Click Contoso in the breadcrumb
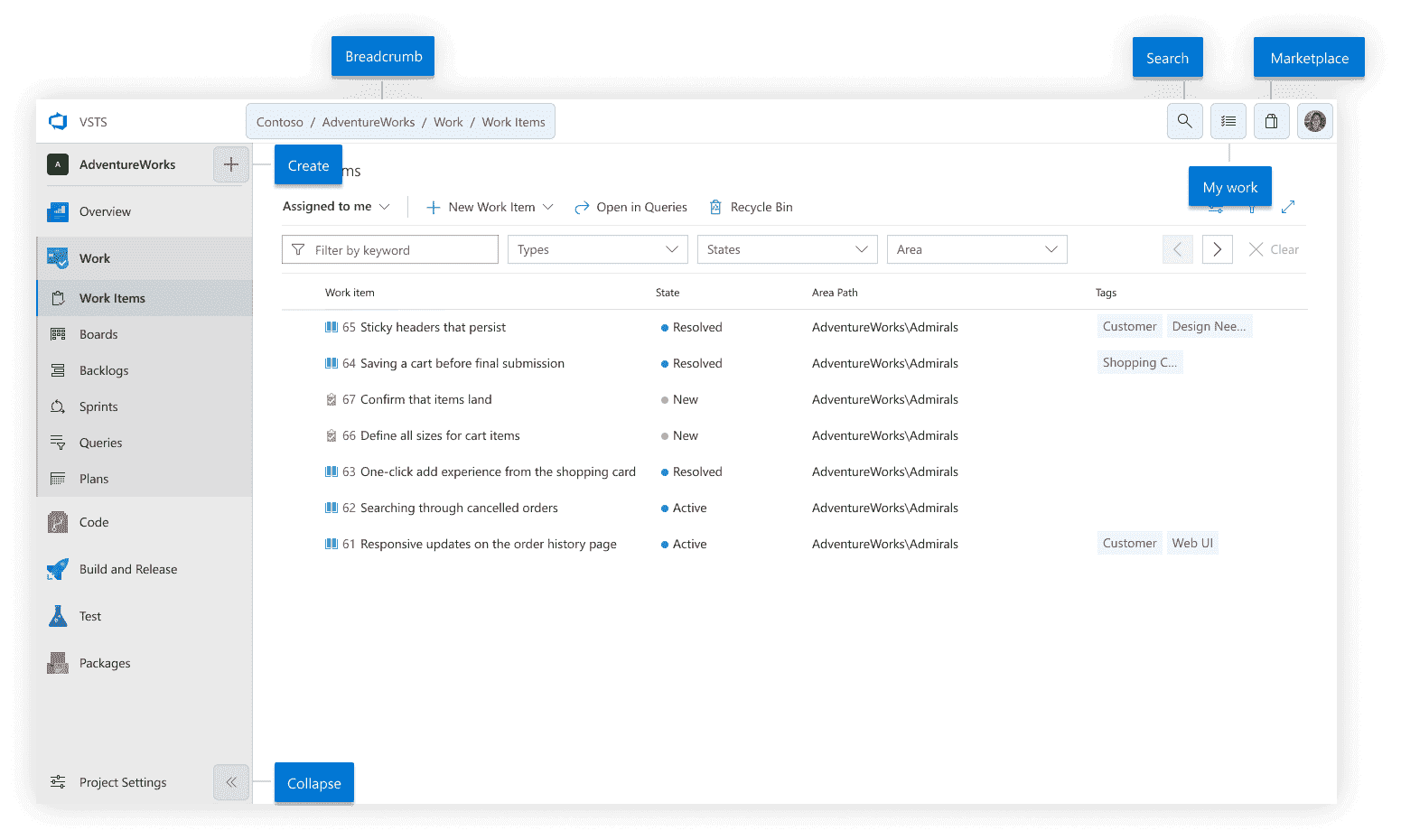 coord(280,122)
